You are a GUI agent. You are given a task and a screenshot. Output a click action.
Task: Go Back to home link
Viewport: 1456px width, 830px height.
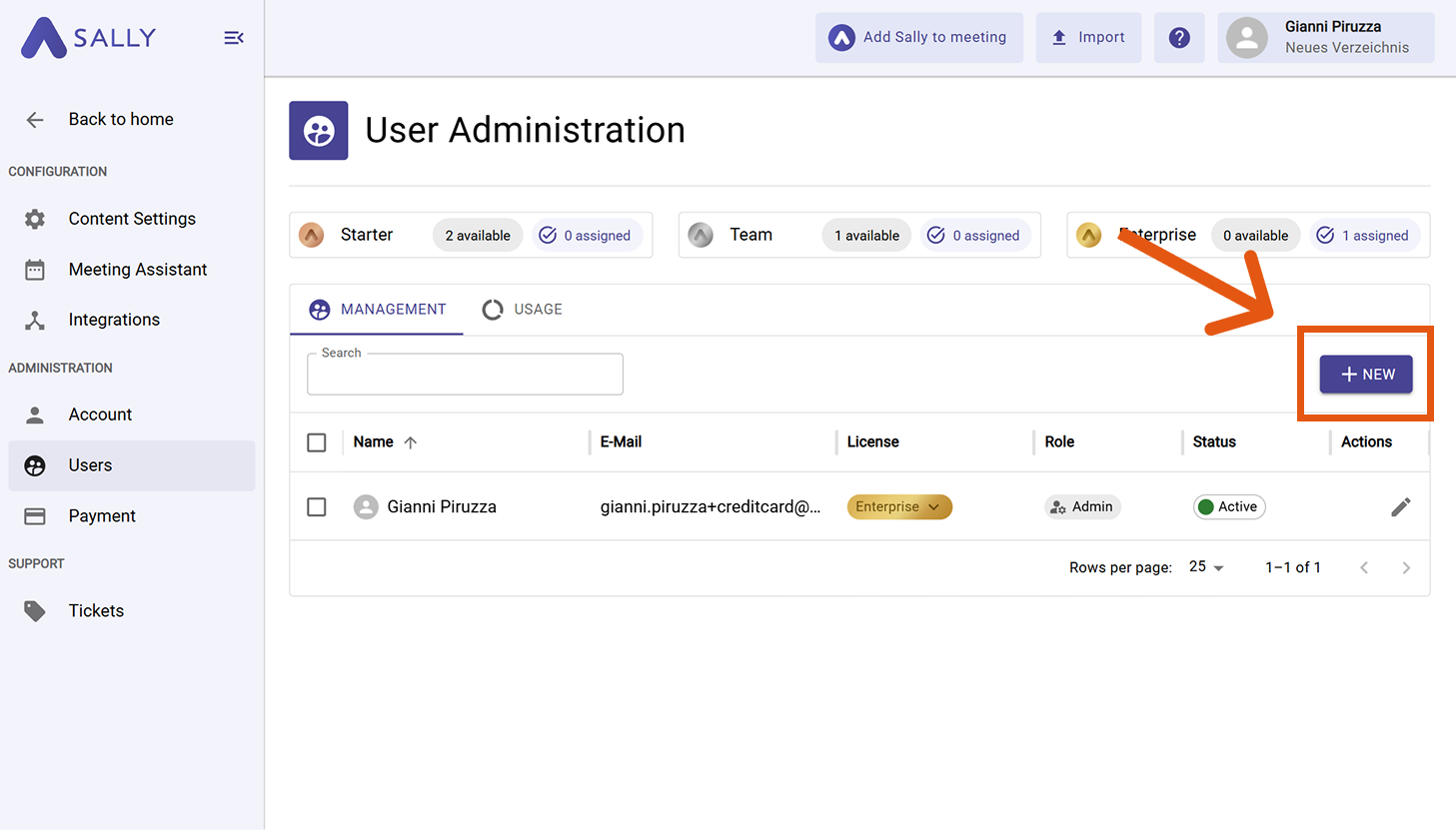pos(132,120)
